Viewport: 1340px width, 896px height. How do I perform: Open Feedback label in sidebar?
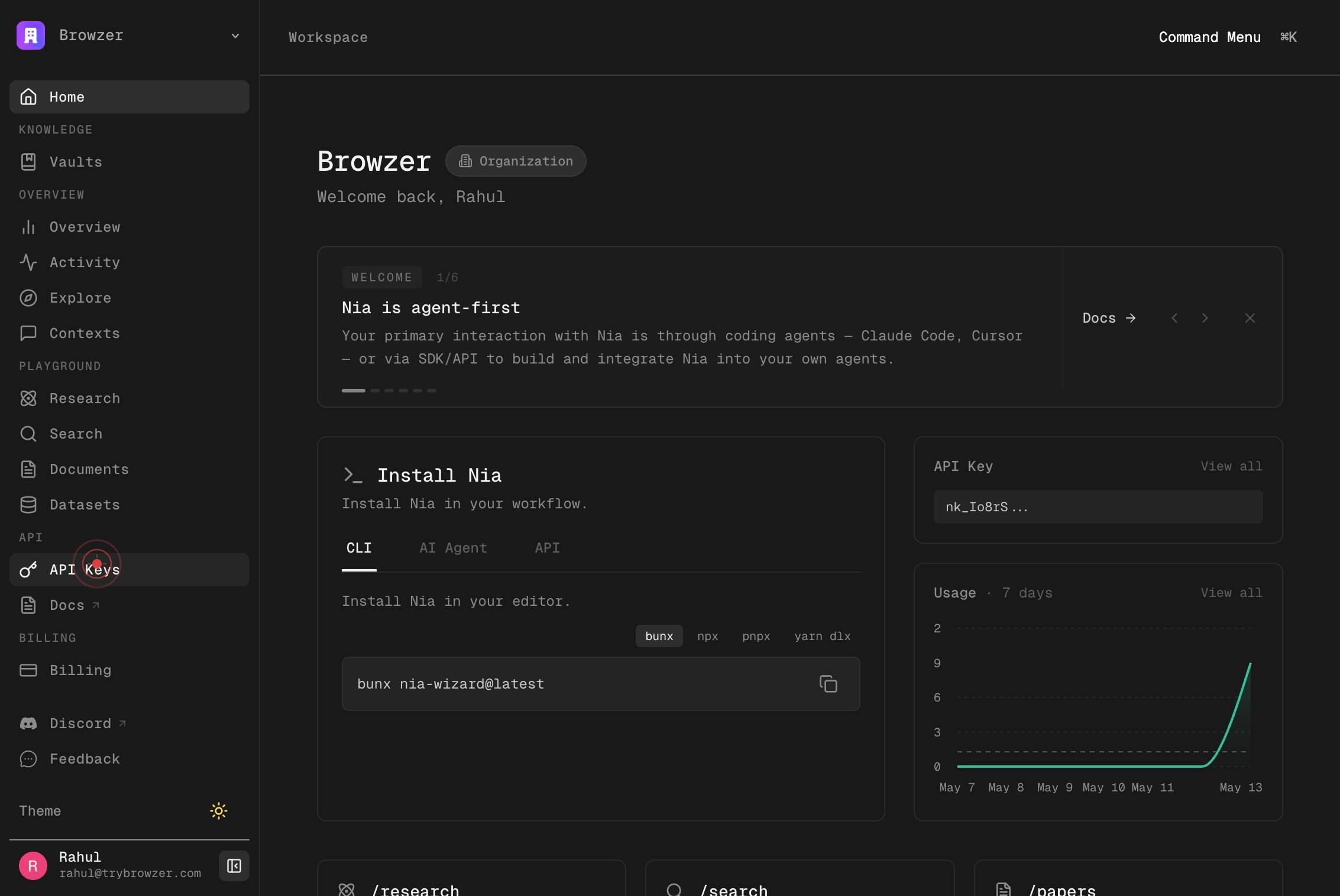pos(85,759)
